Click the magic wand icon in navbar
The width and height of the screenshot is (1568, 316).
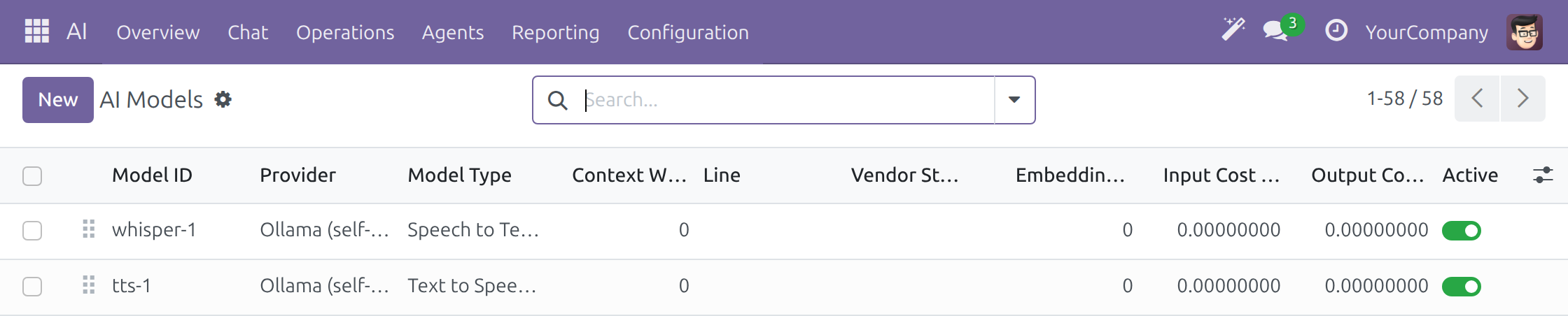click(x=1233, y=30)
